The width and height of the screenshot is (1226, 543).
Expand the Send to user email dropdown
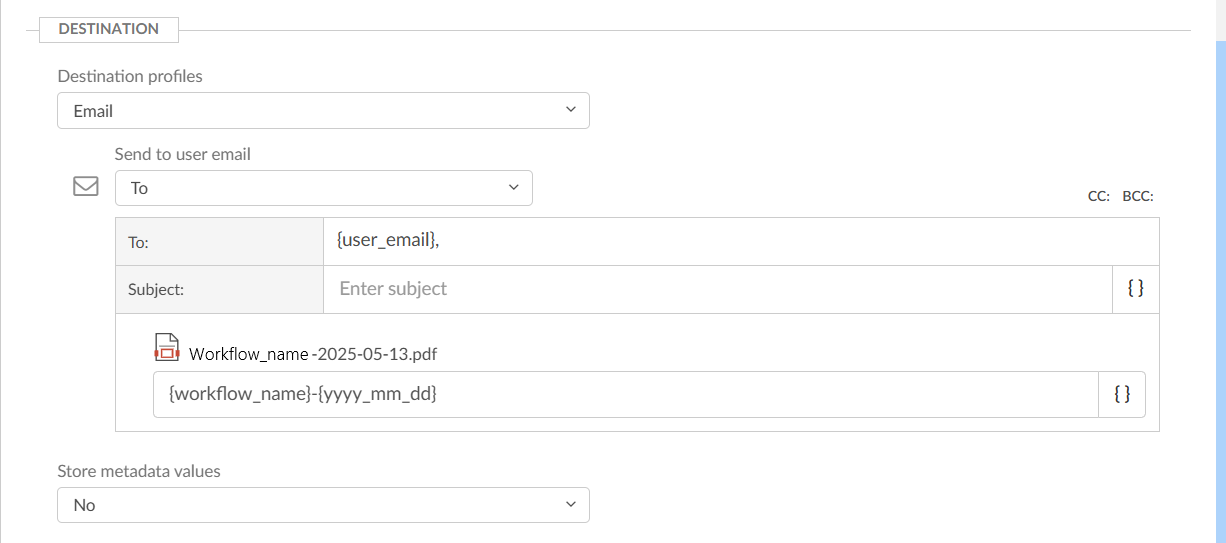[323, 188]
